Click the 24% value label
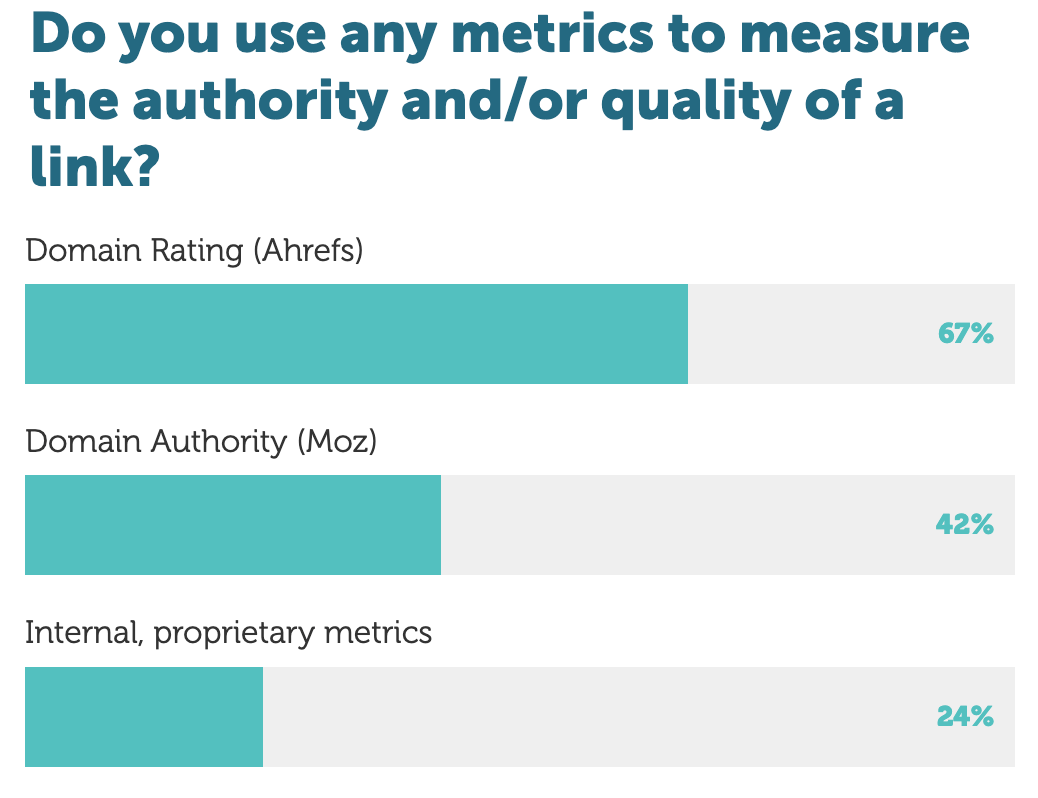 click(965, 717)
